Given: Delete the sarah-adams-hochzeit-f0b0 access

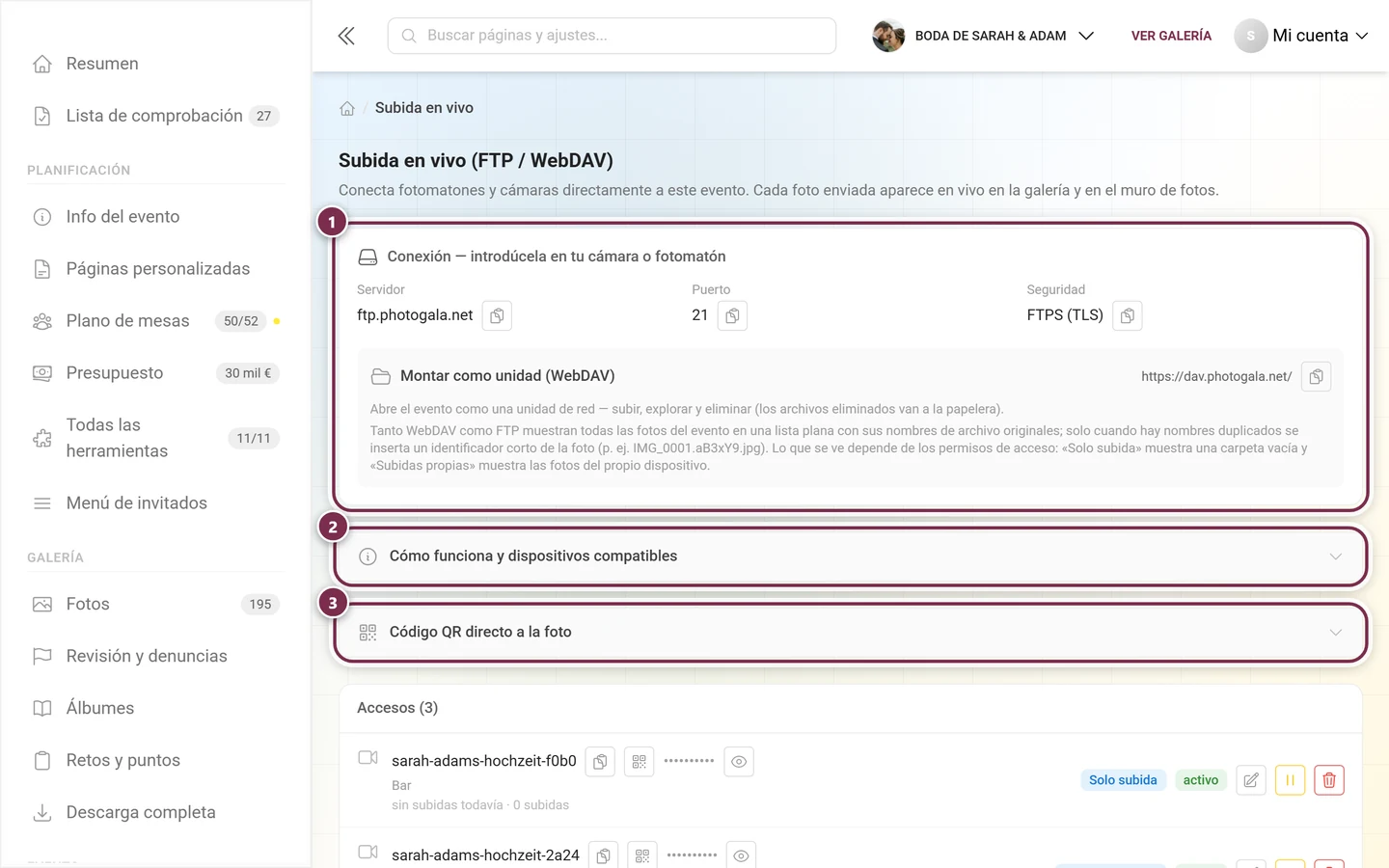Looking at the screenshot, I should coord(1329,780).
